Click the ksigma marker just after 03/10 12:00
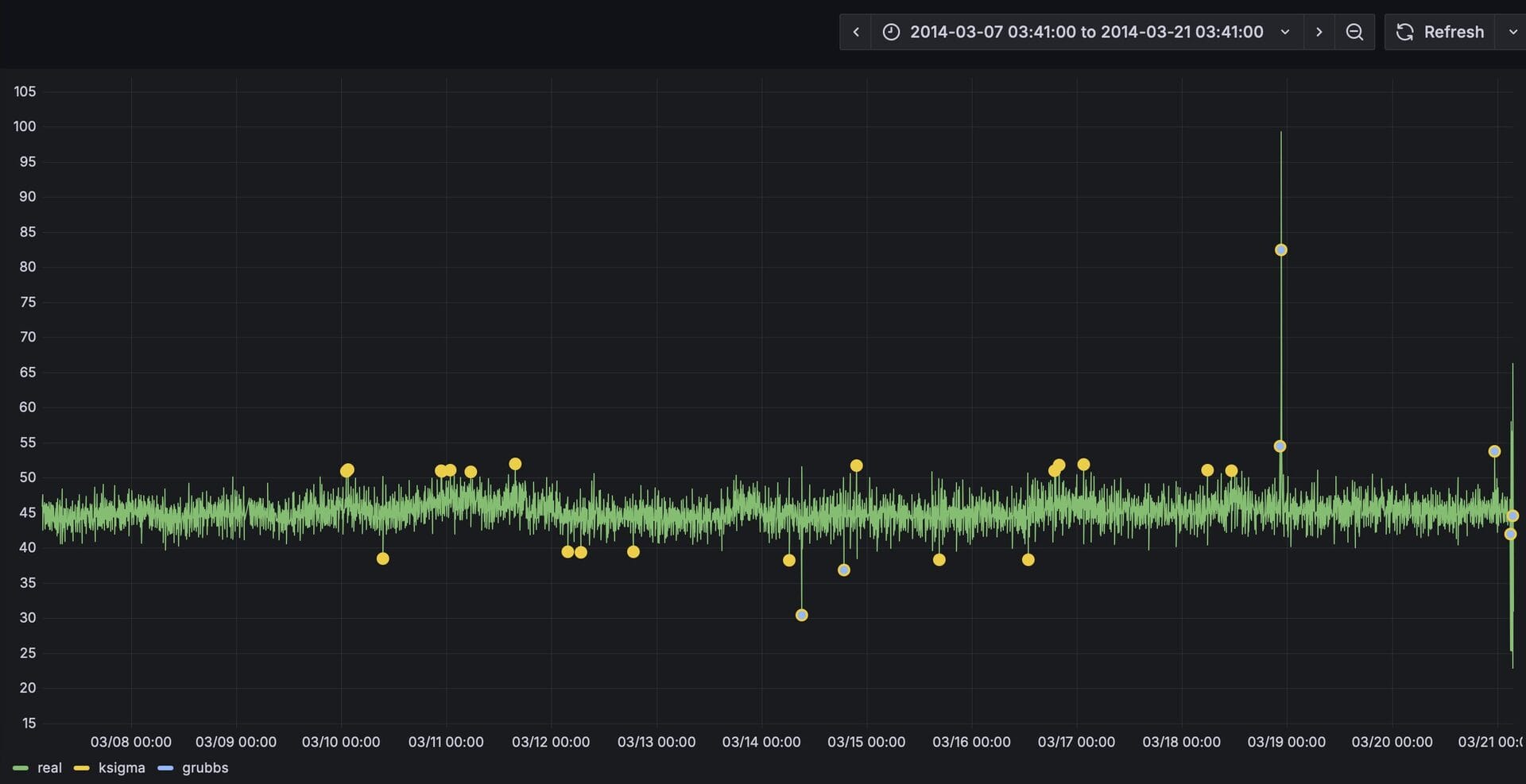Image resolution: width=1526 pixels, height=784 pixels. click(382, 558)
